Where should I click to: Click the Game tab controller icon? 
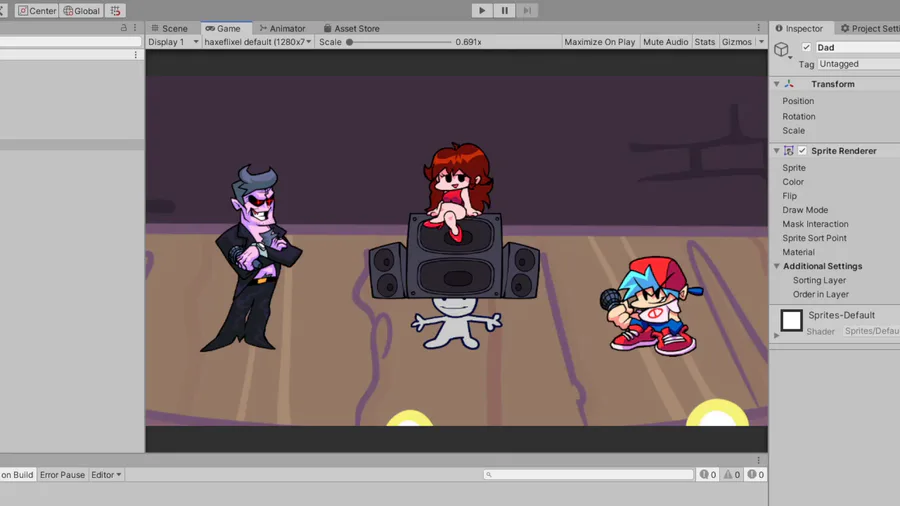click(x=210, y=28)
